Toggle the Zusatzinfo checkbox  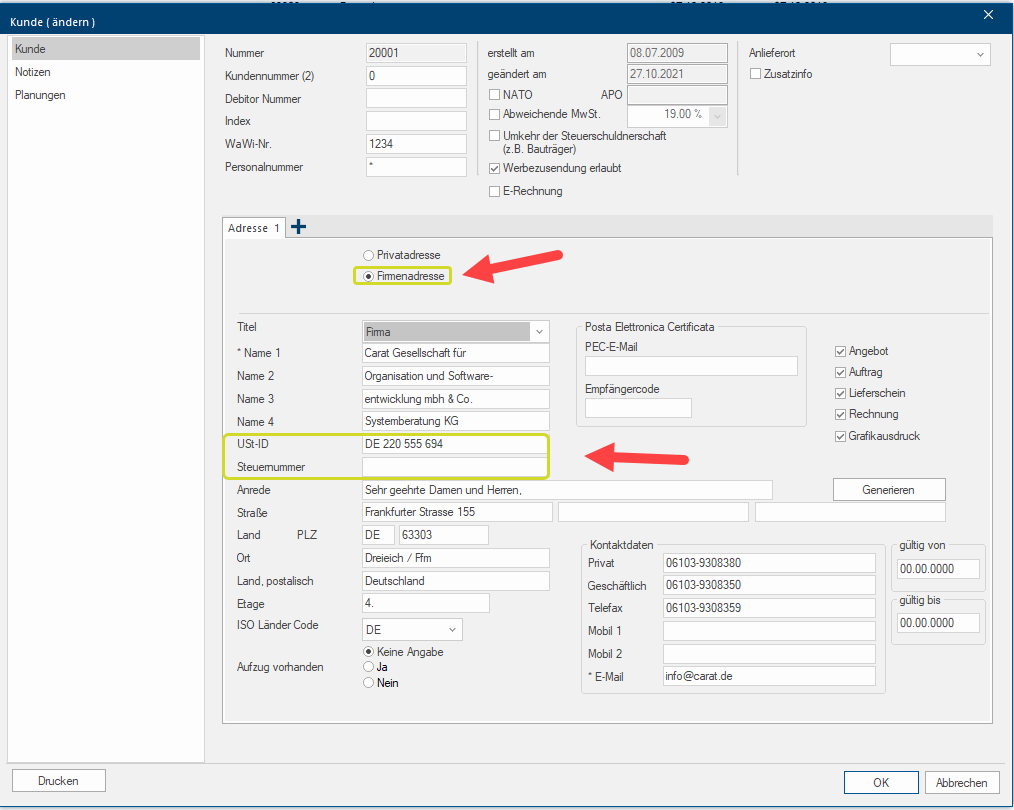(755, 74)
